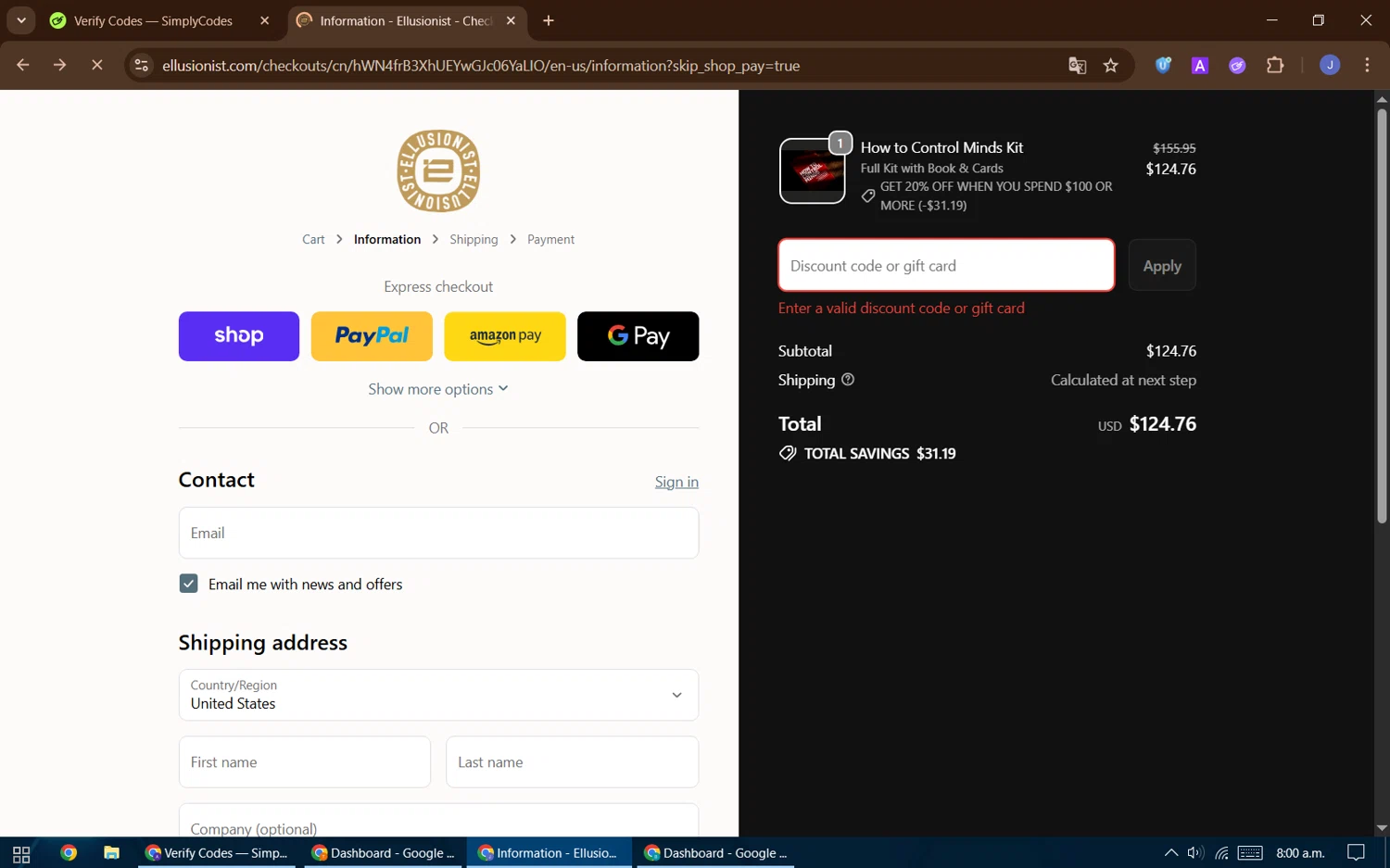Select the Information Ellusionist Checkout tab

pos(406,20)
